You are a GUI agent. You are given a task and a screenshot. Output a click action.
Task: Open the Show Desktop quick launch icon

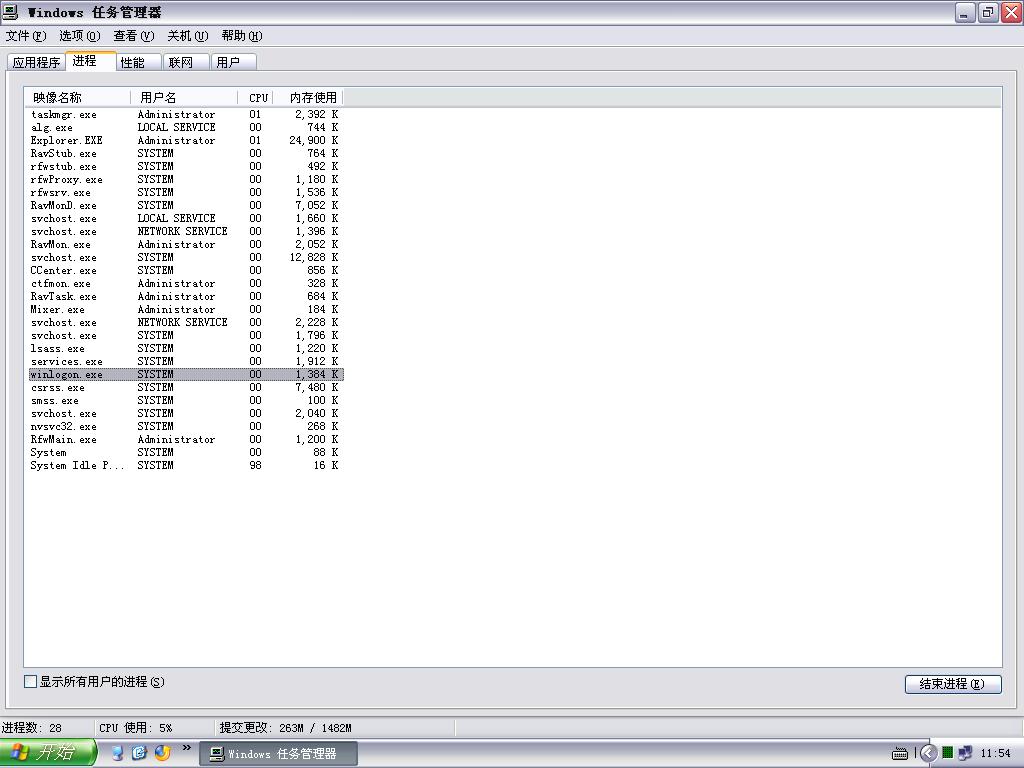click(118, 753)
